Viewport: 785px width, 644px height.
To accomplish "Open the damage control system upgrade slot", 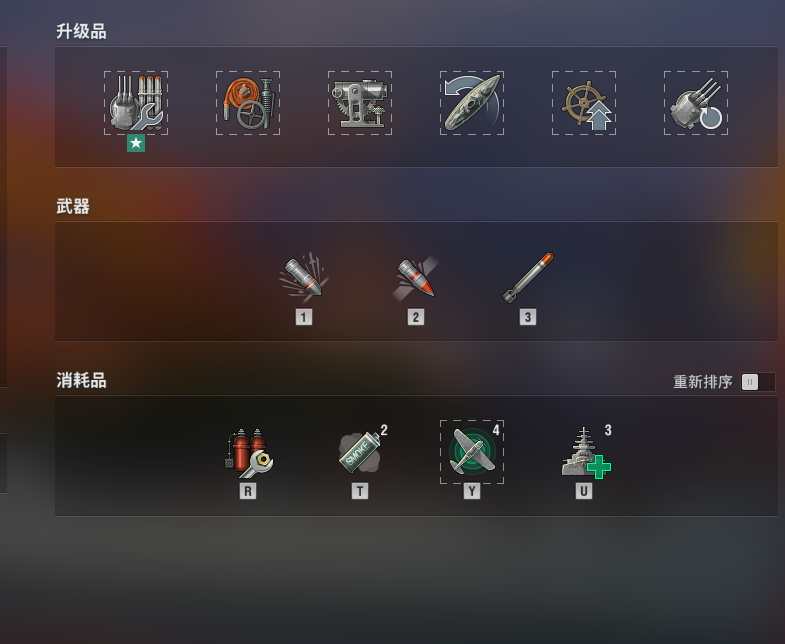I will (248, 103).
